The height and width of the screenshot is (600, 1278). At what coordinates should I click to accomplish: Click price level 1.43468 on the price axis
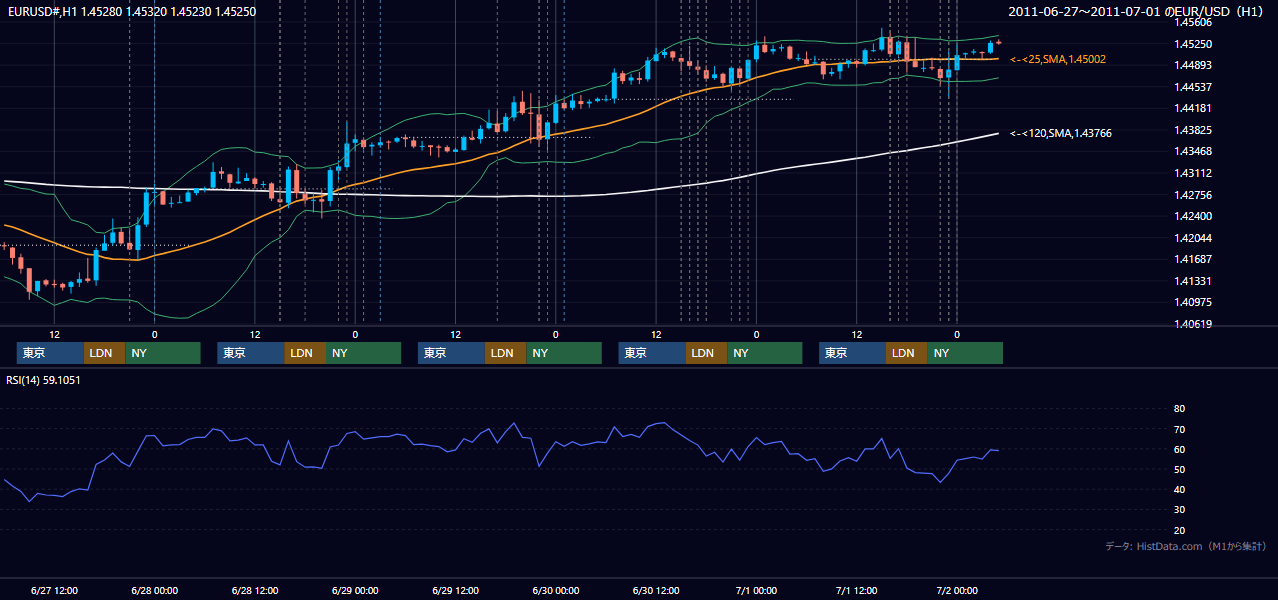click(x=1192, y=151)
